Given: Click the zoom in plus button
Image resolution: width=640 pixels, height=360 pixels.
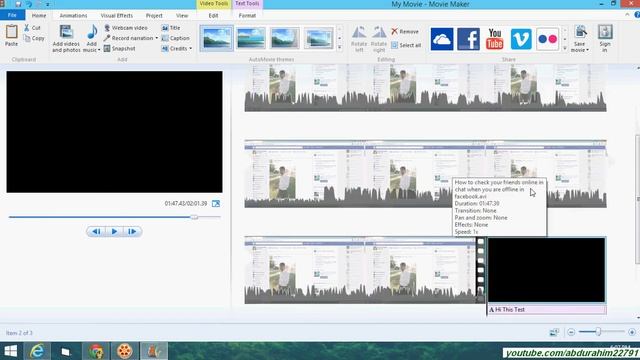Looking at the screenshot, I should [x=632, y=332].
